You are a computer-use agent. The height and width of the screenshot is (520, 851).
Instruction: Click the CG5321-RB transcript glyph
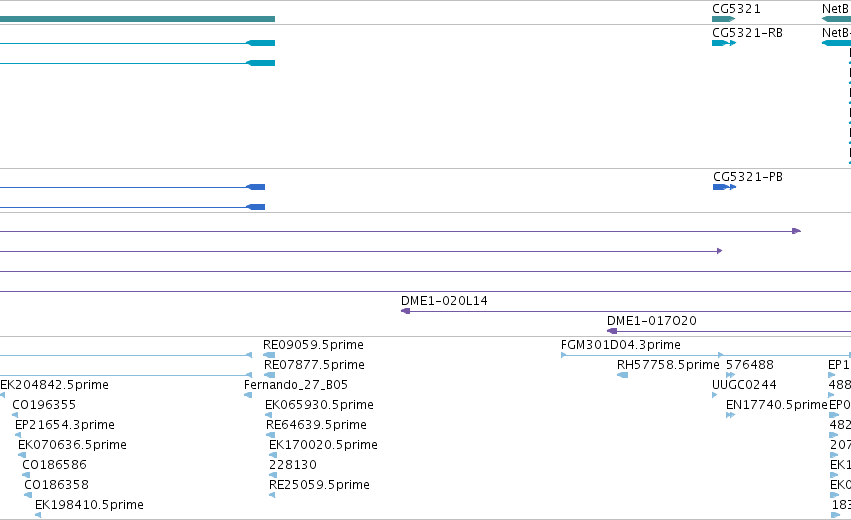[x=724, y=43]
